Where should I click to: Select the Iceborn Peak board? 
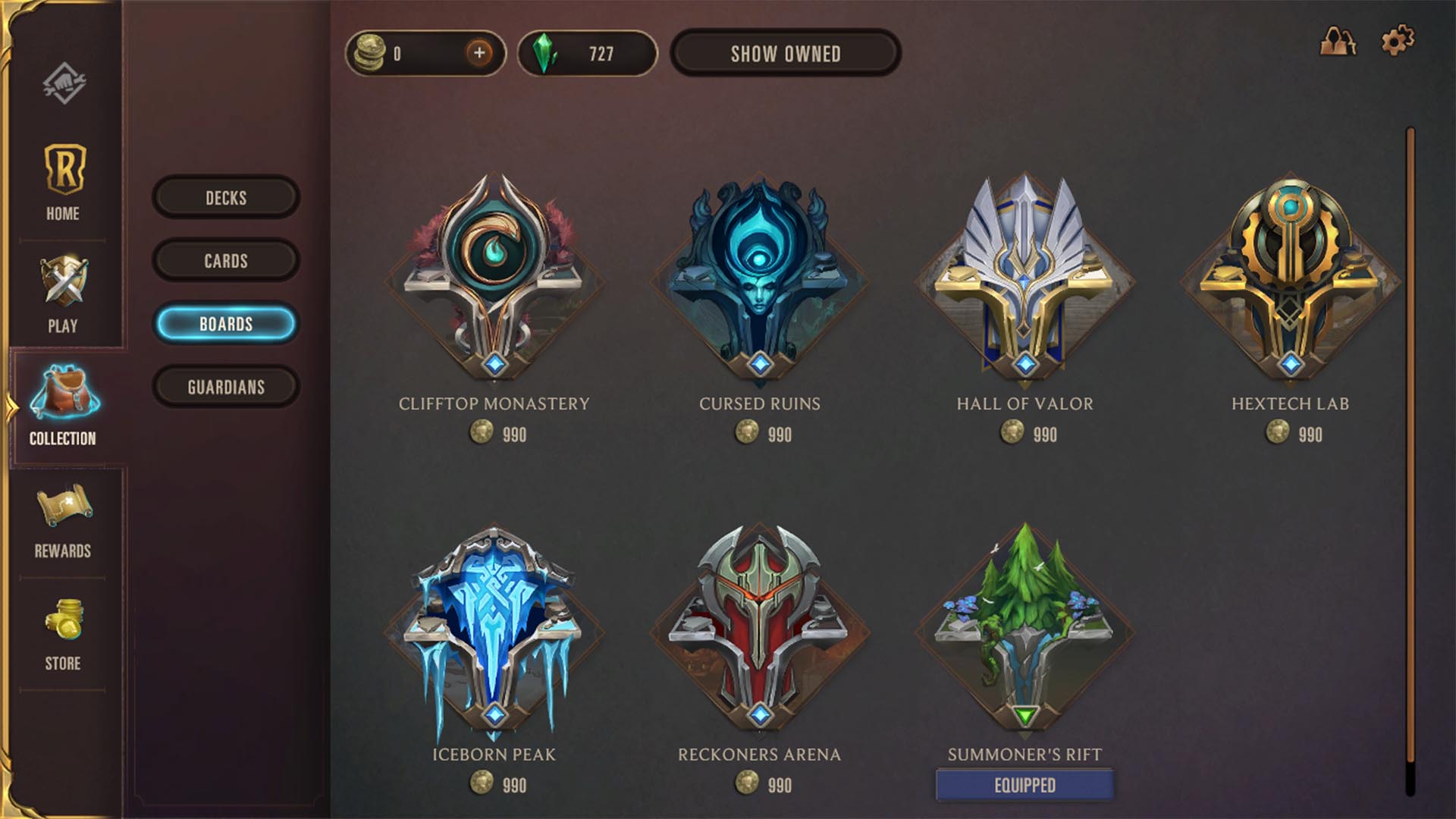(x=494, y=631)
